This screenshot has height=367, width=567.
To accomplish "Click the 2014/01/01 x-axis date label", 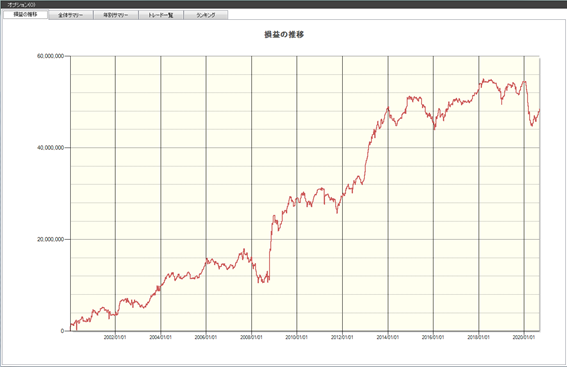I will (388, 337).
